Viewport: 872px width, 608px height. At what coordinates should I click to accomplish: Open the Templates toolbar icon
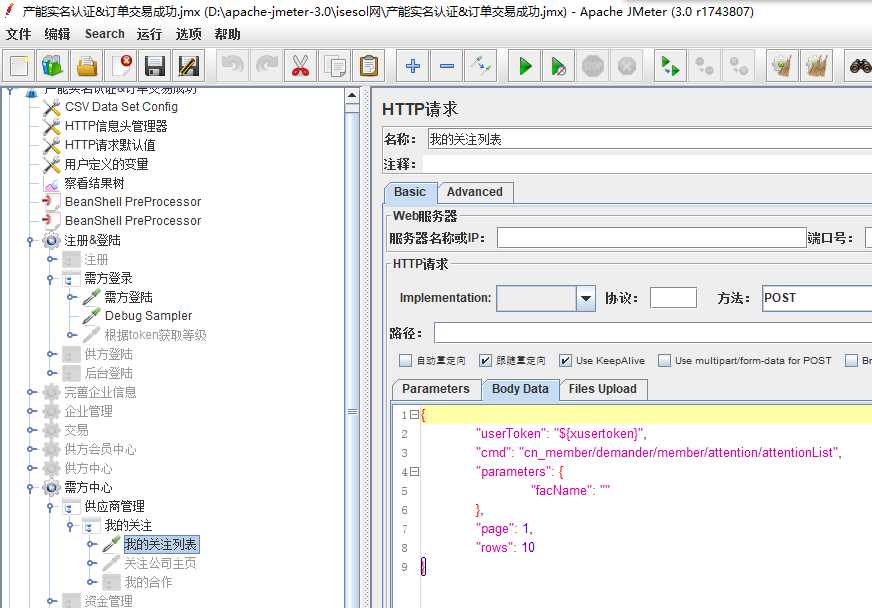coord(53,66)
